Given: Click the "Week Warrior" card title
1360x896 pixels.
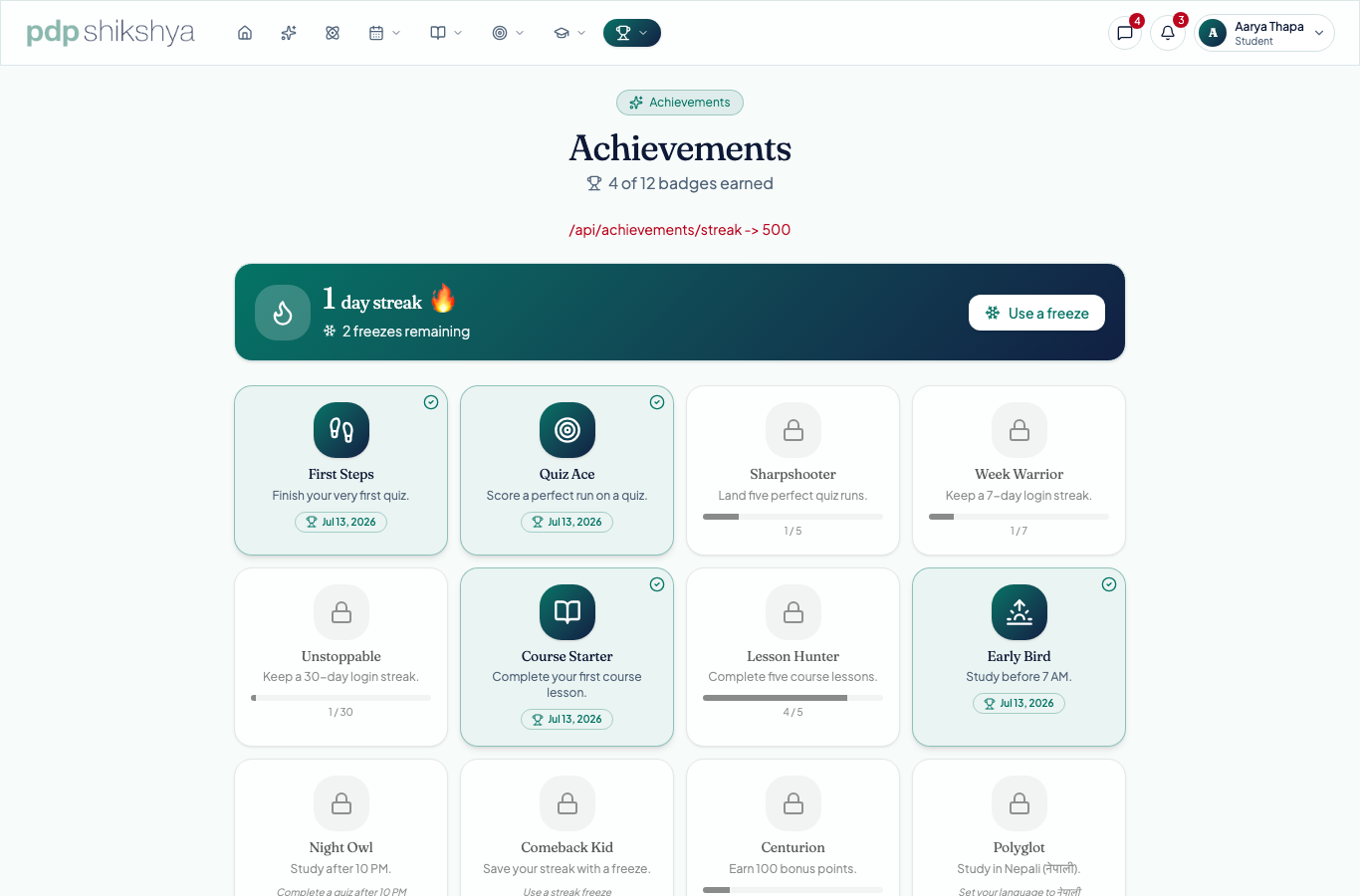Looking at the screenshot, I should (x=1020, y=474).
